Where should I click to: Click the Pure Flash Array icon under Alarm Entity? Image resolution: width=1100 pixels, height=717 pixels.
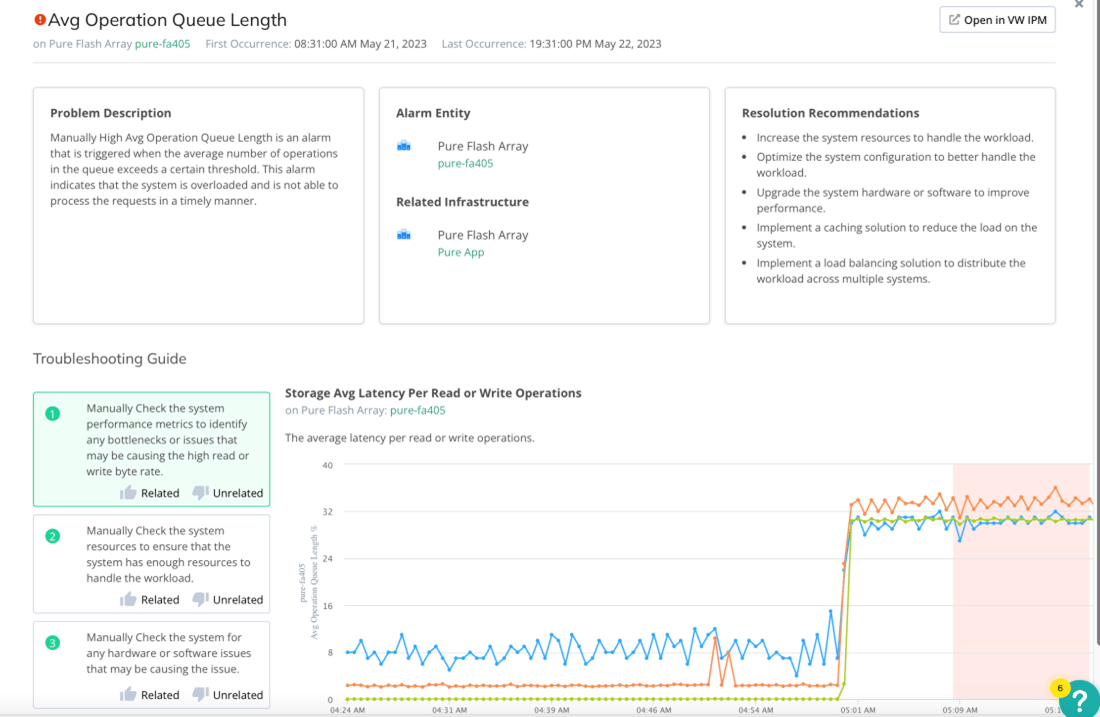pyautogui.click(x=403, y=146)
